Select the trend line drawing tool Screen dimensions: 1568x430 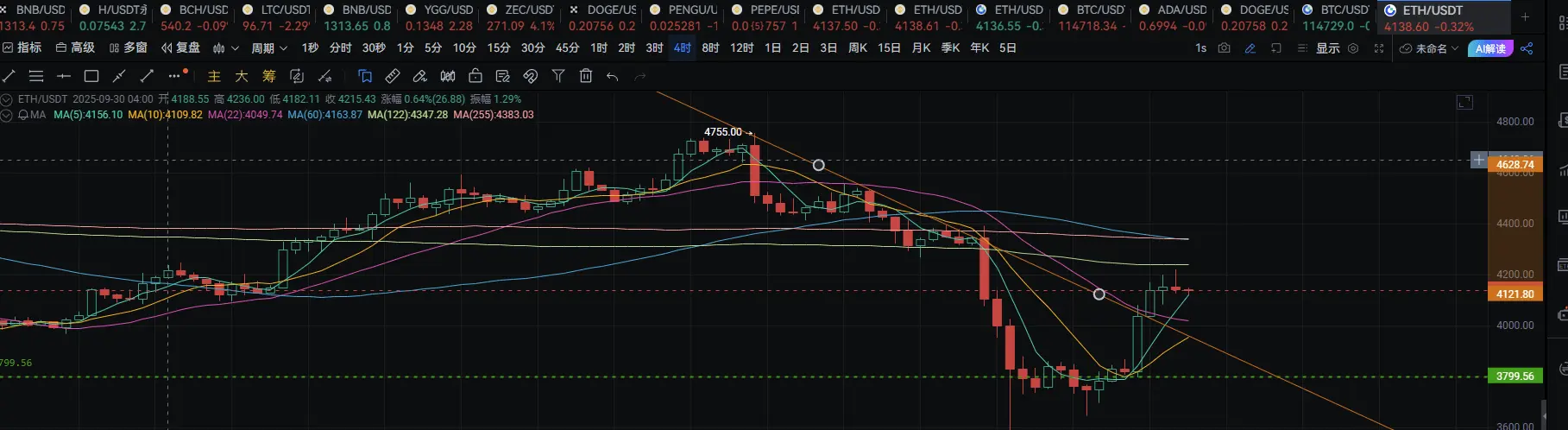9,76
